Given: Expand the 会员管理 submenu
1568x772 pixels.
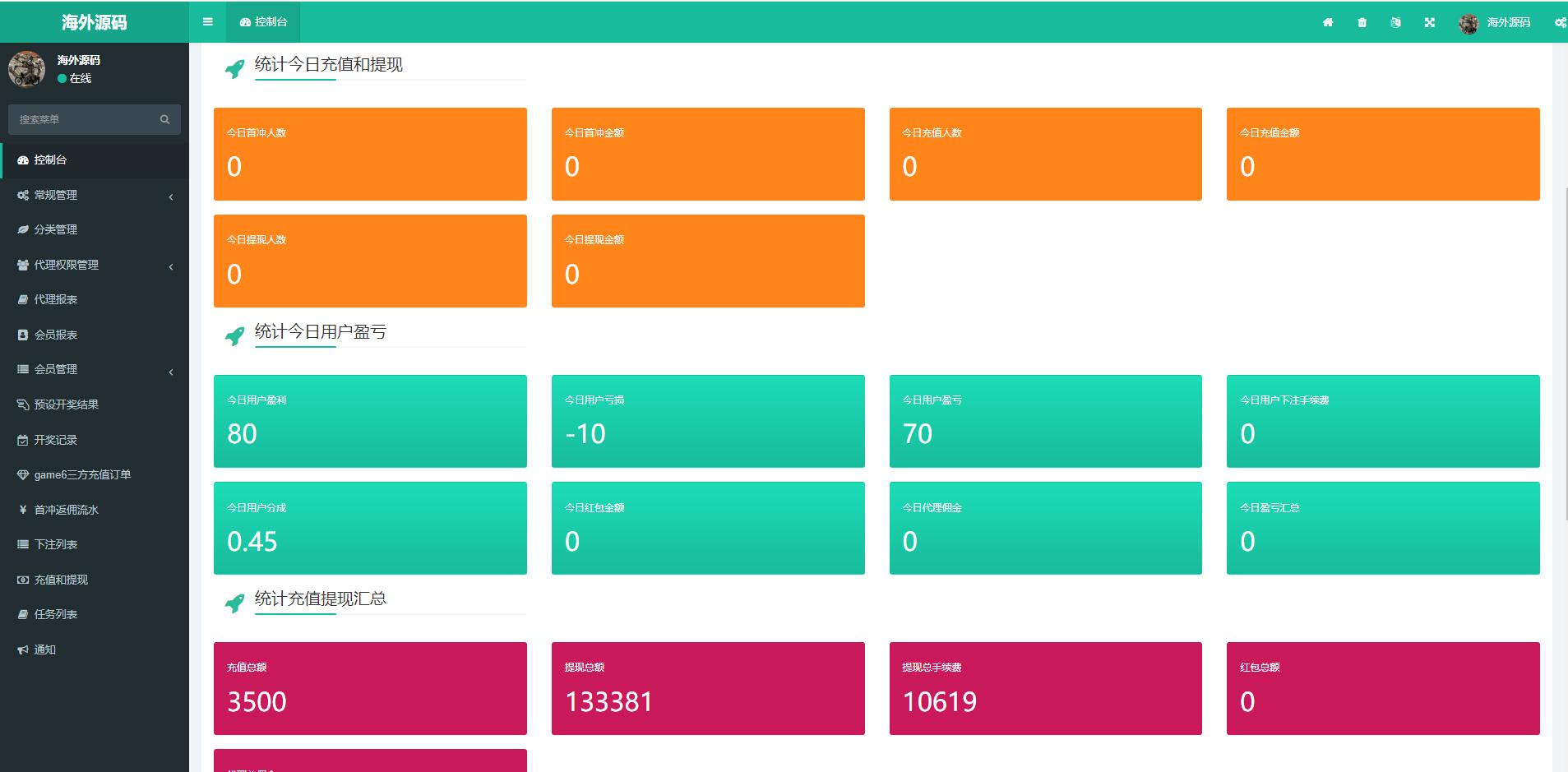Looking at the screenshot, I should [95, 369].
